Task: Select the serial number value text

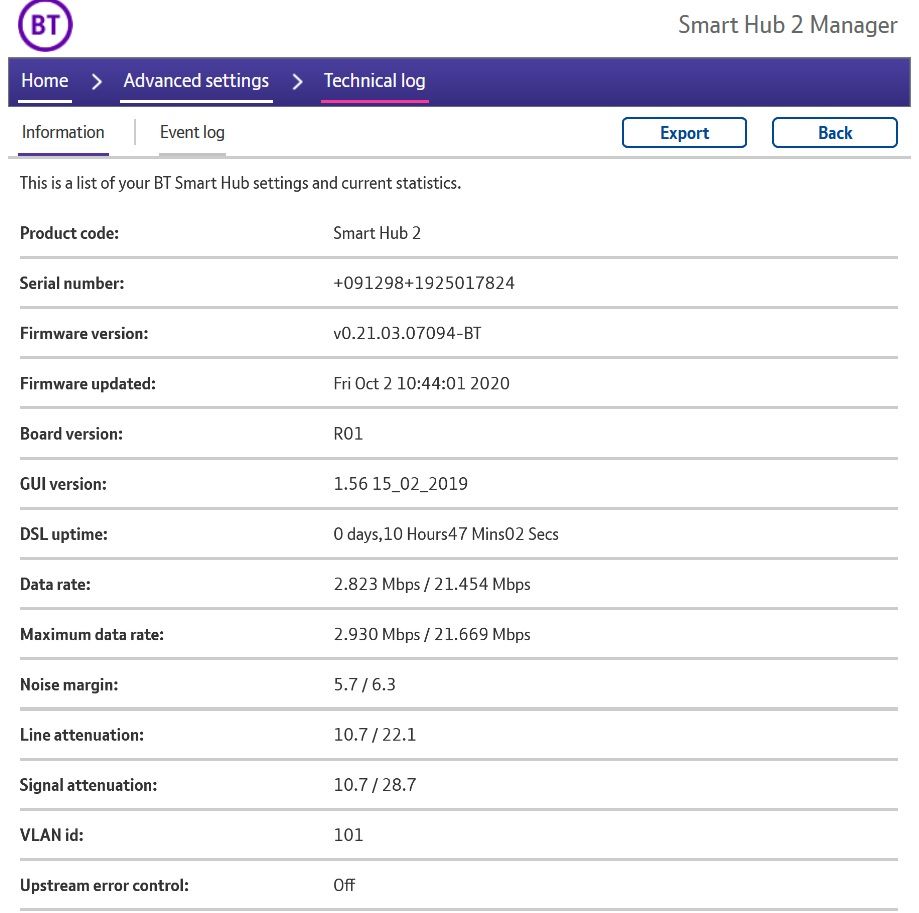Action: tap(424, 283)
